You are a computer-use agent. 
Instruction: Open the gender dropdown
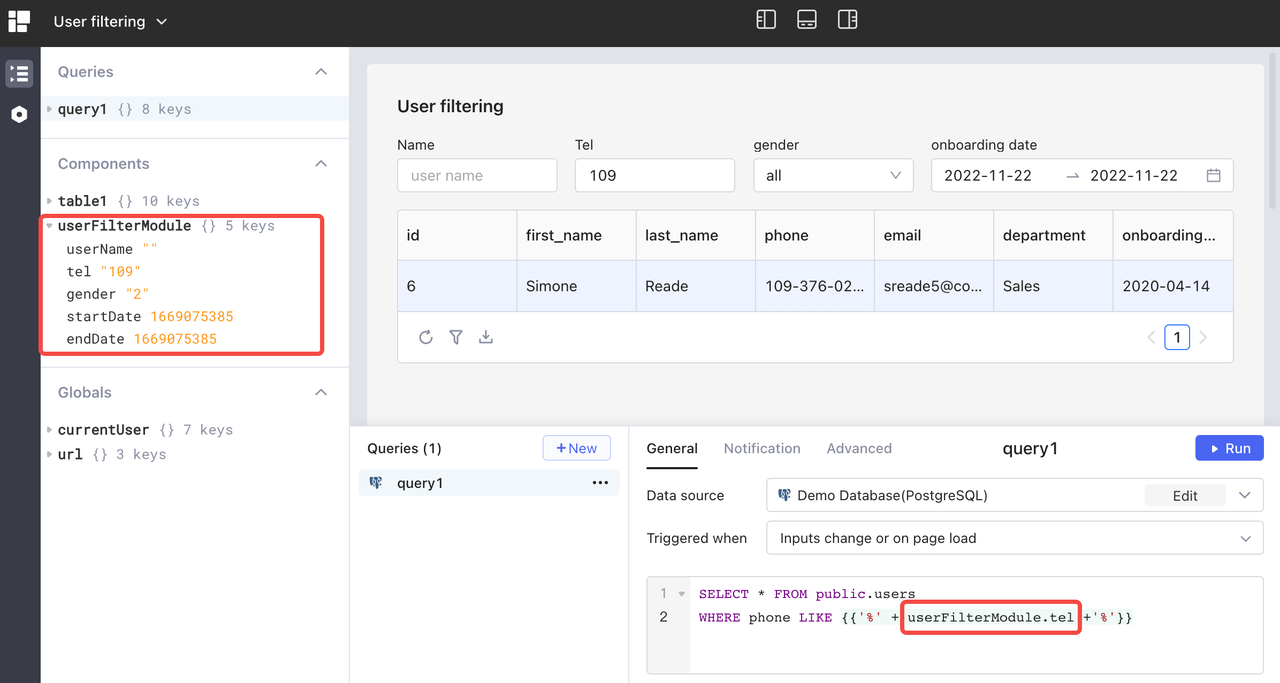(x=833, y=175)
